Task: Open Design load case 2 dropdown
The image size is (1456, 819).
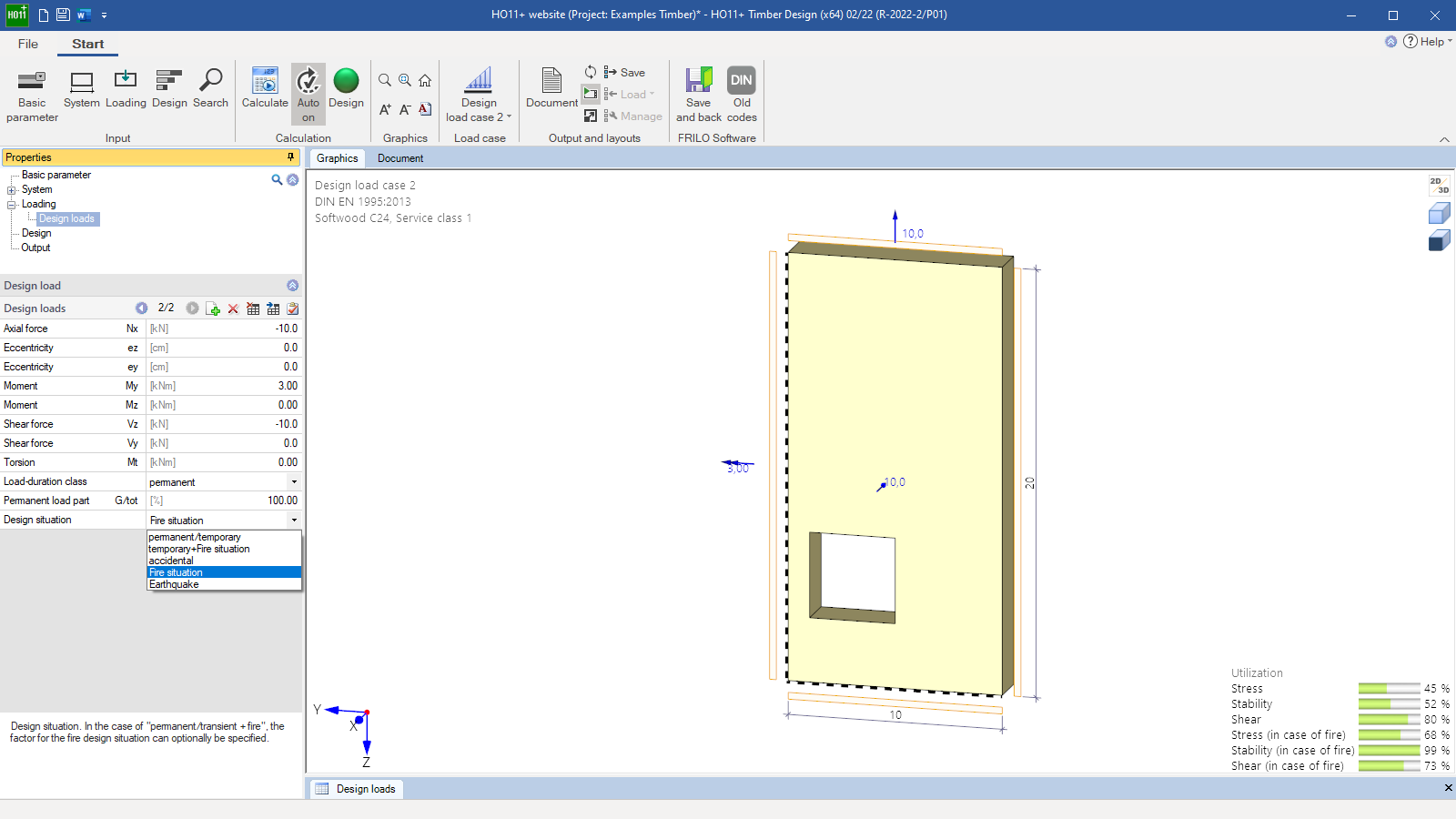Action: pyautogui.click(x=479, y=95)
